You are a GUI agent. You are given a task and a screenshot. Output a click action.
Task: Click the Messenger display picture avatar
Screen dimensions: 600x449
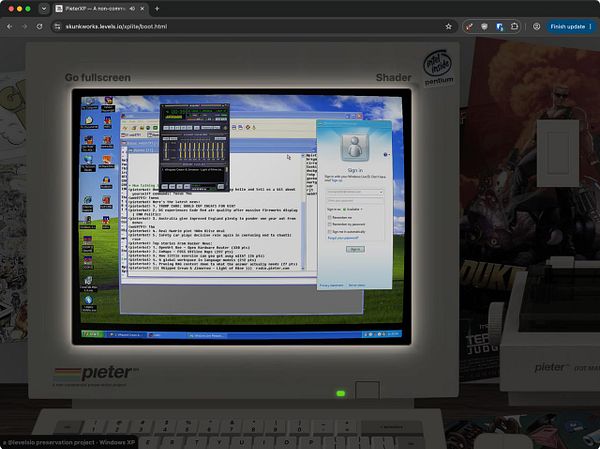click(x=355, y=147)
